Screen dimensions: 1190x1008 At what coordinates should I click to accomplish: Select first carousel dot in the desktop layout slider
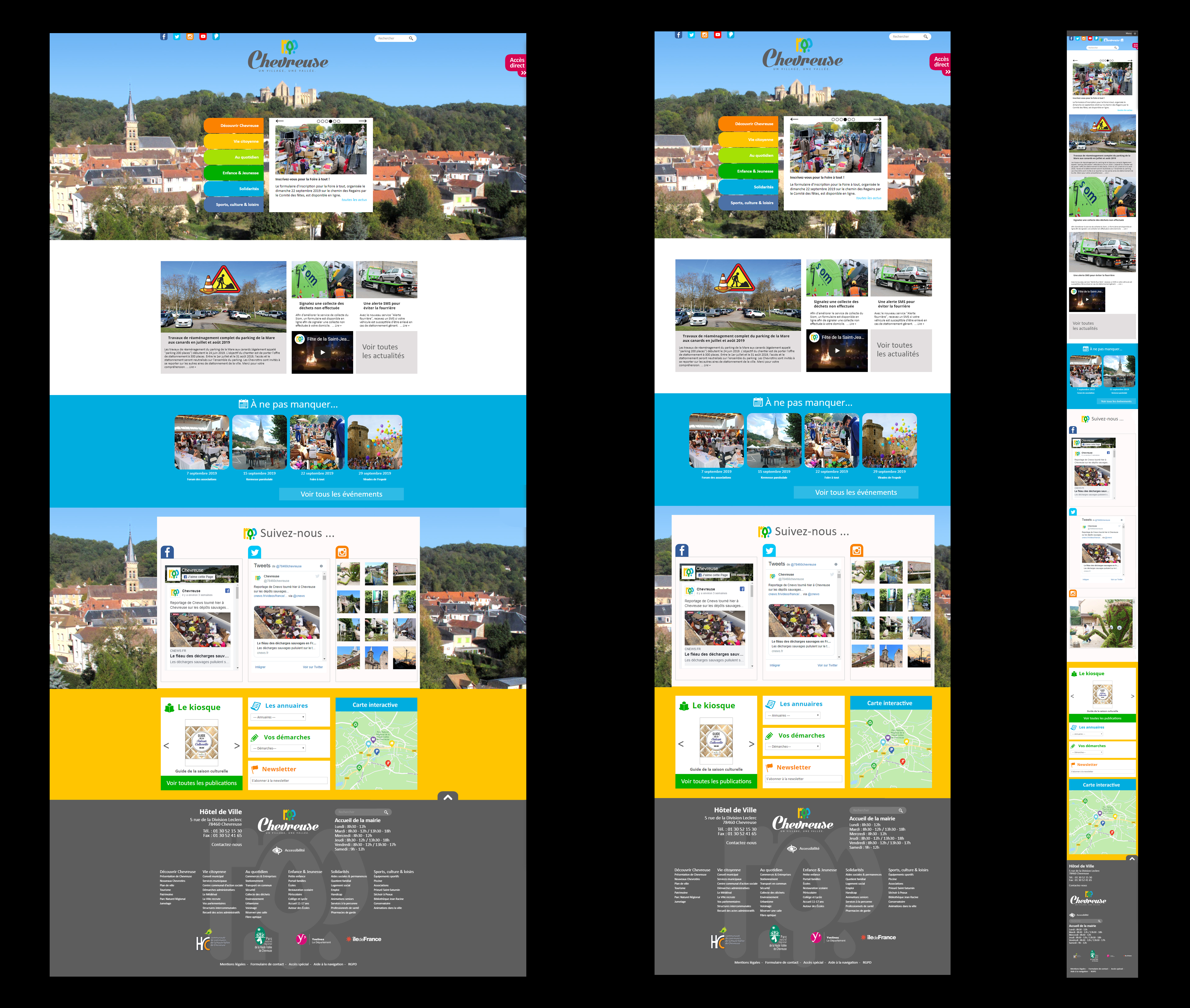319,121
